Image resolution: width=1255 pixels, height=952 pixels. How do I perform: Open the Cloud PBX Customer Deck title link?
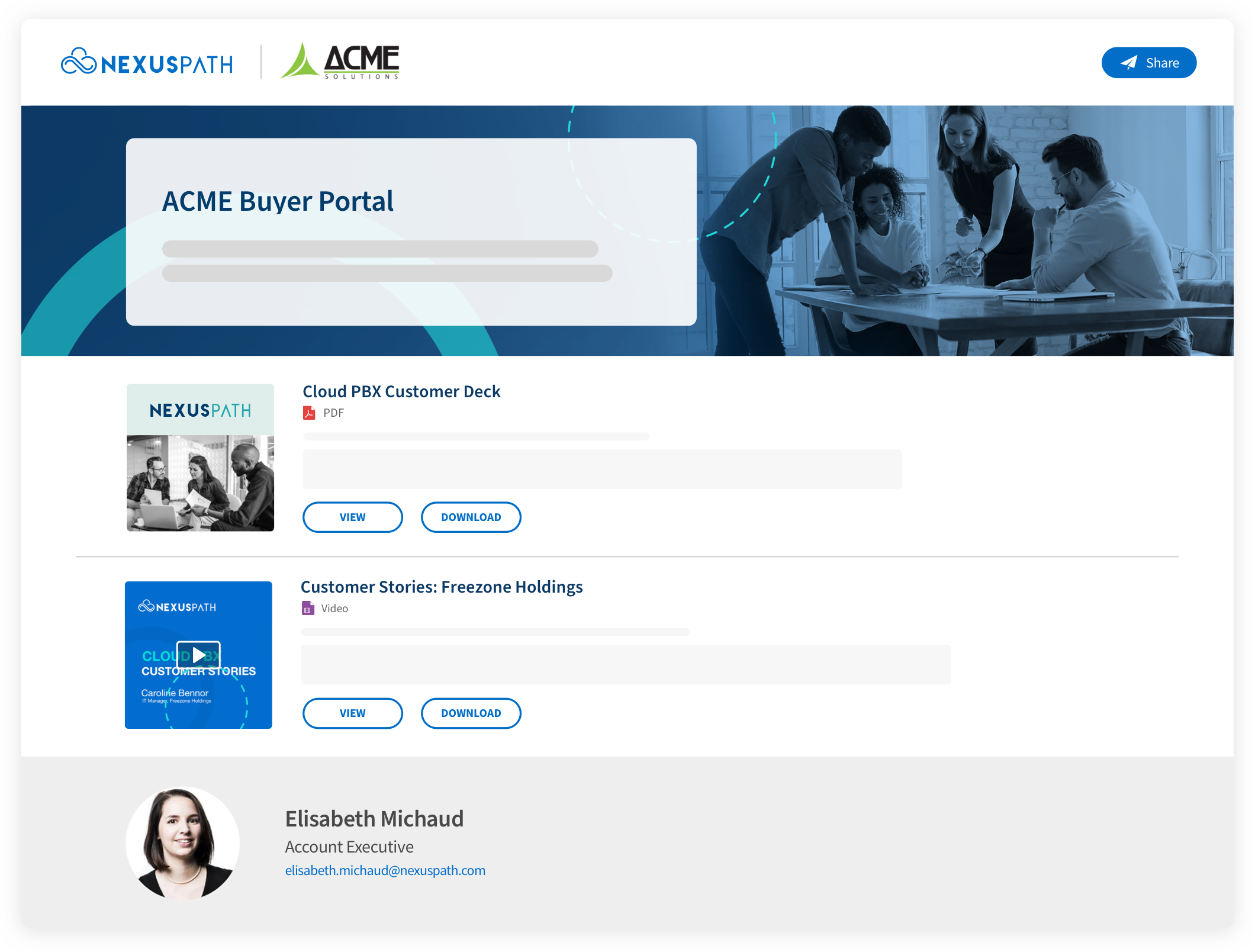click(x=401, y=391)
